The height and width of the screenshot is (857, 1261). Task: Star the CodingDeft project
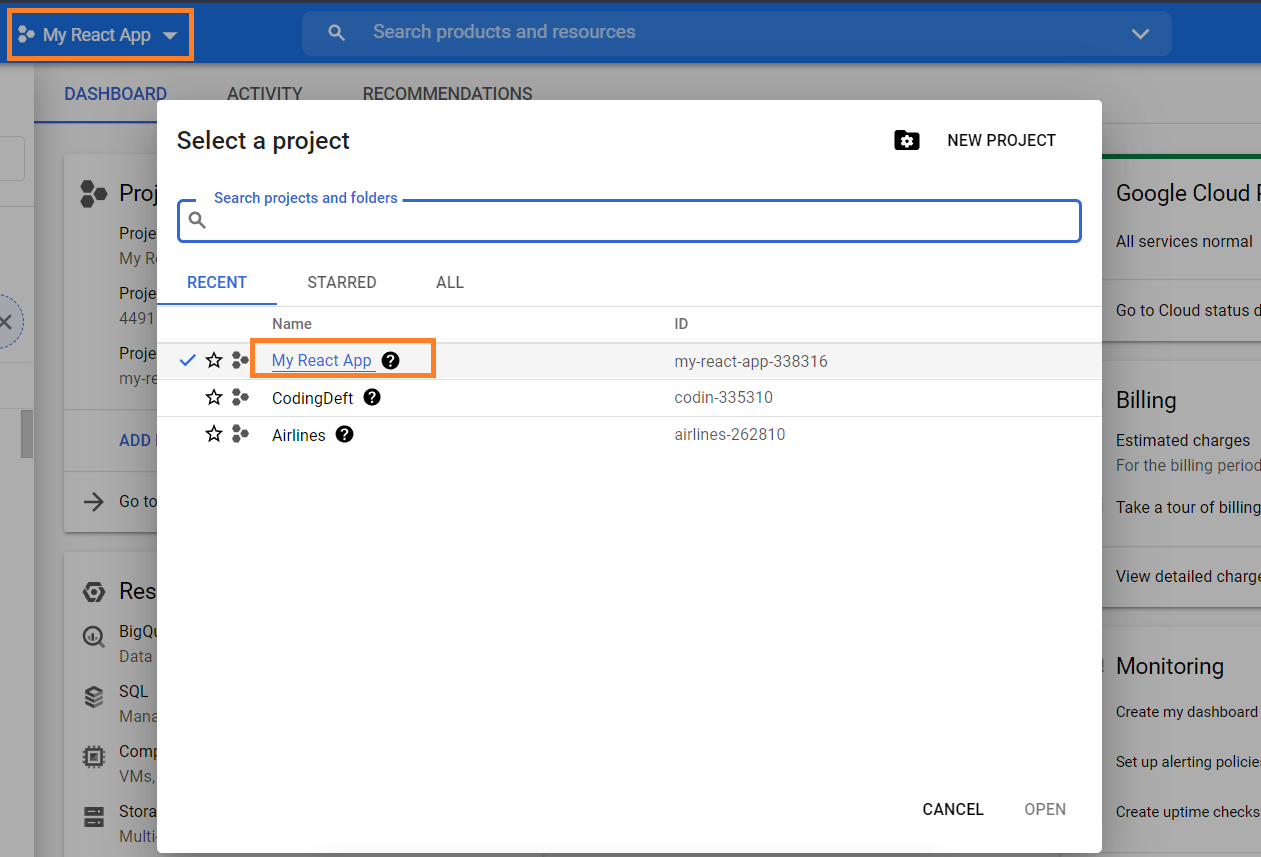(213, 397)
